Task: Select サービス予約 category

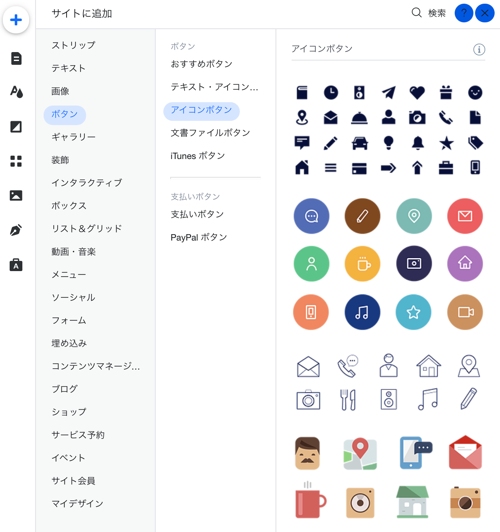Action: 78,435
